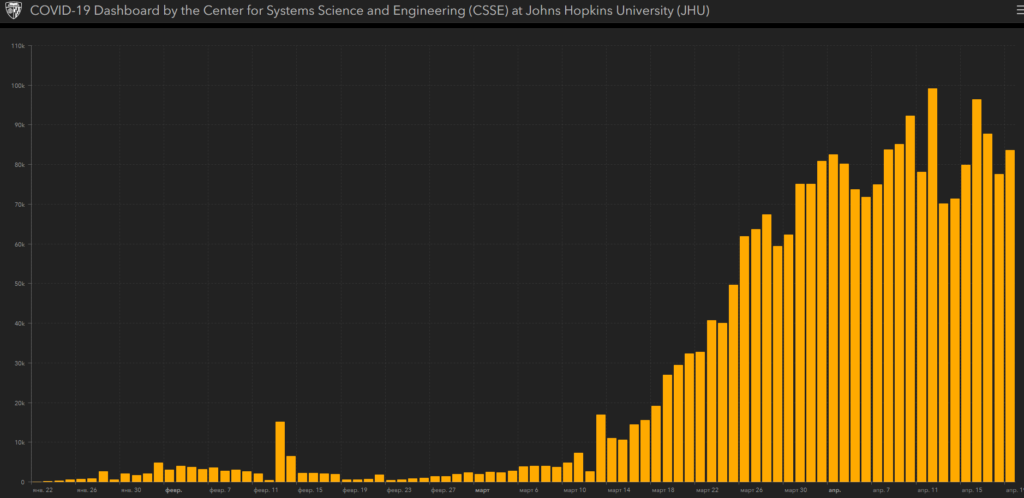
Task: Click the bold 'февр.' month label
Action: coord(174,490)
